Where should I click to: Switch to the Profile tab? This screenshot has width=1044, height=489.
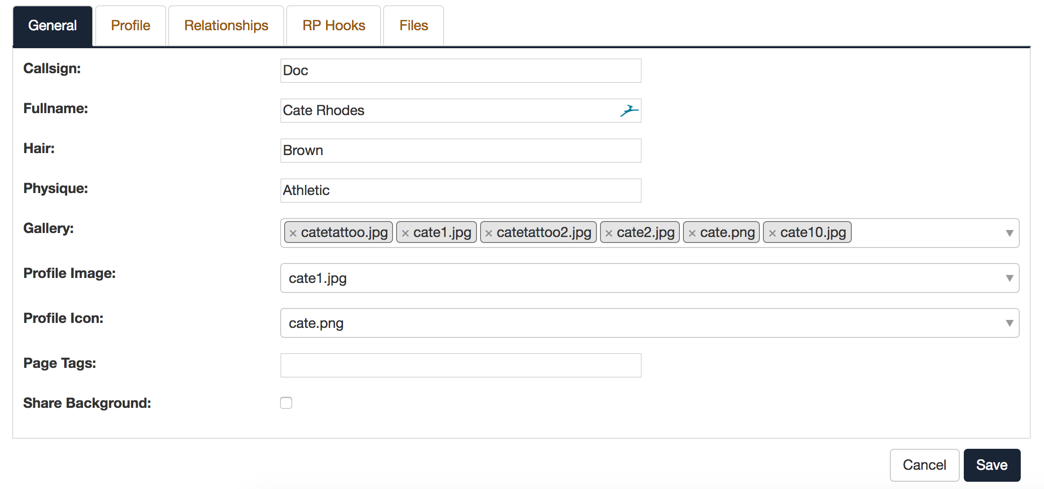pos(130,26)
